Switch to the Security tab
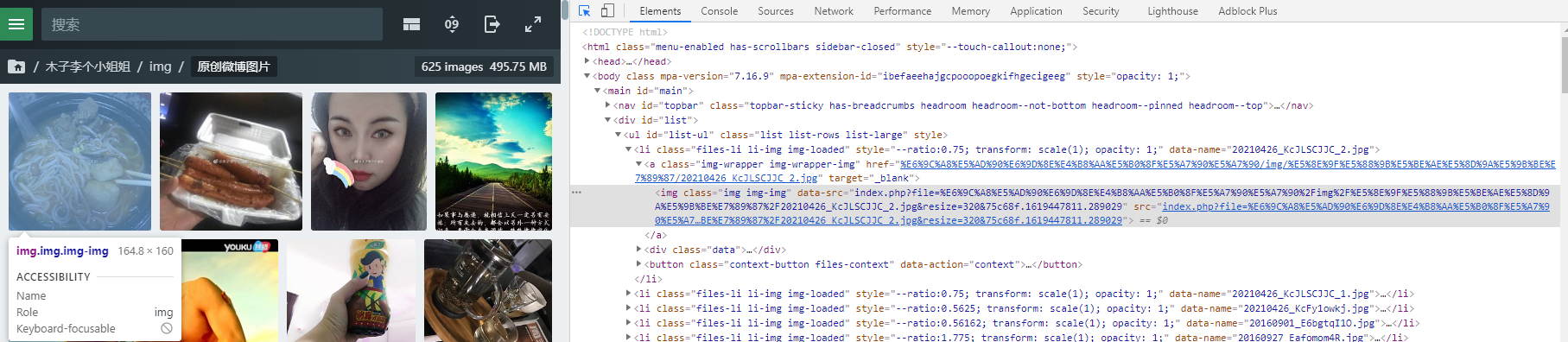1568x342 pixels. [1101, 11]
